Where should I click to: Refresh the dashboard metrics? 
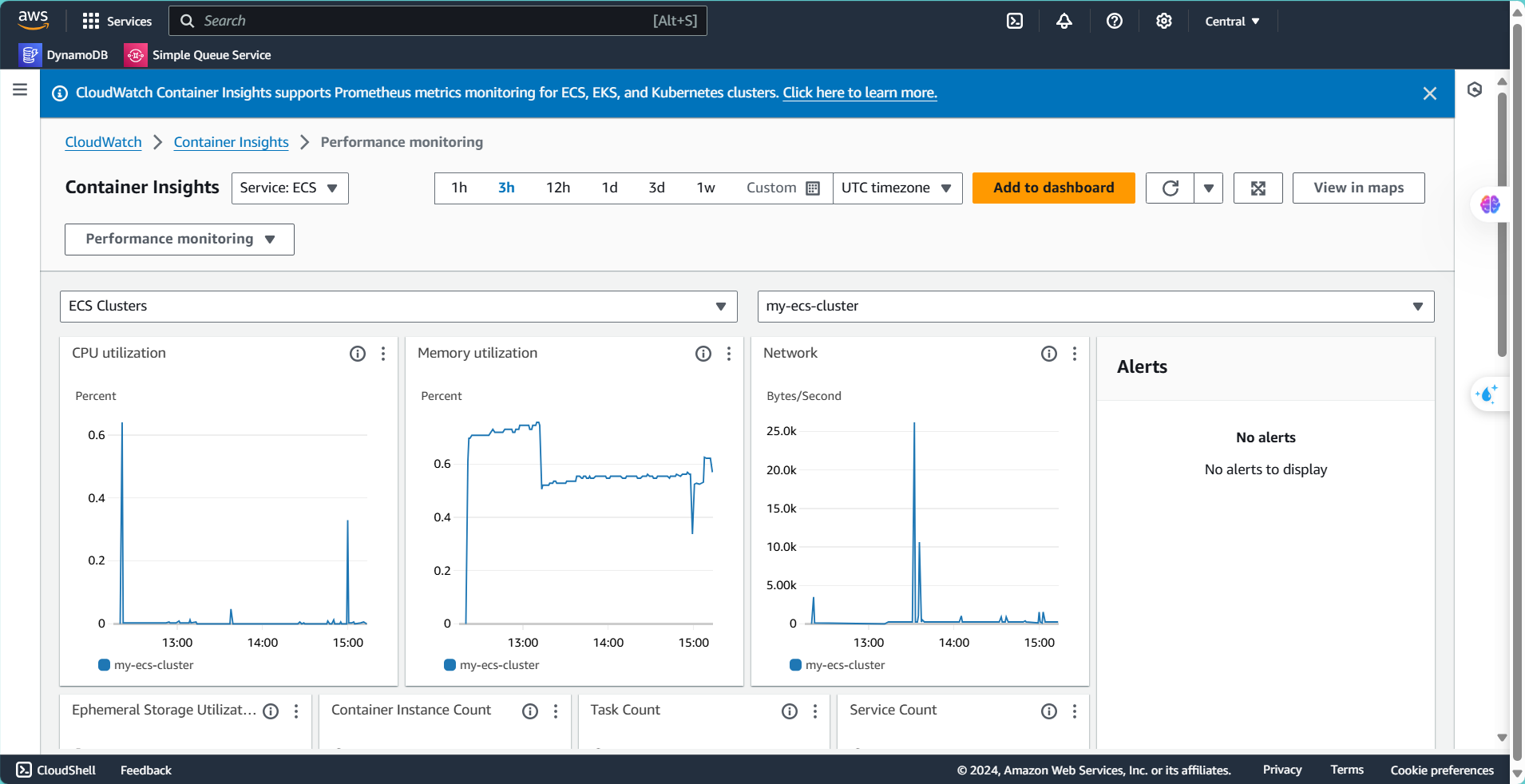[x=1170, y=188]
